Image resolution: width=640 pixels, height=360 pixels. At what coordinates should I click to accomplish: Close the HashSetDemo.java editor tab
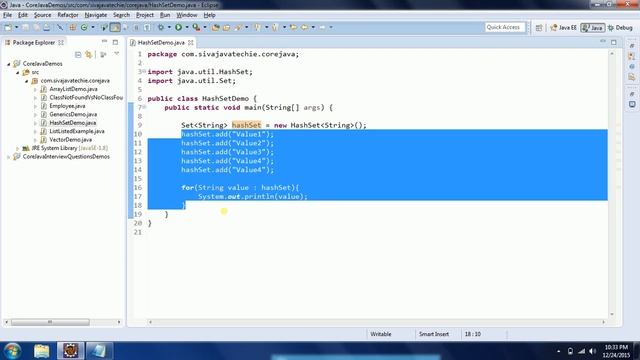(191, 42)
